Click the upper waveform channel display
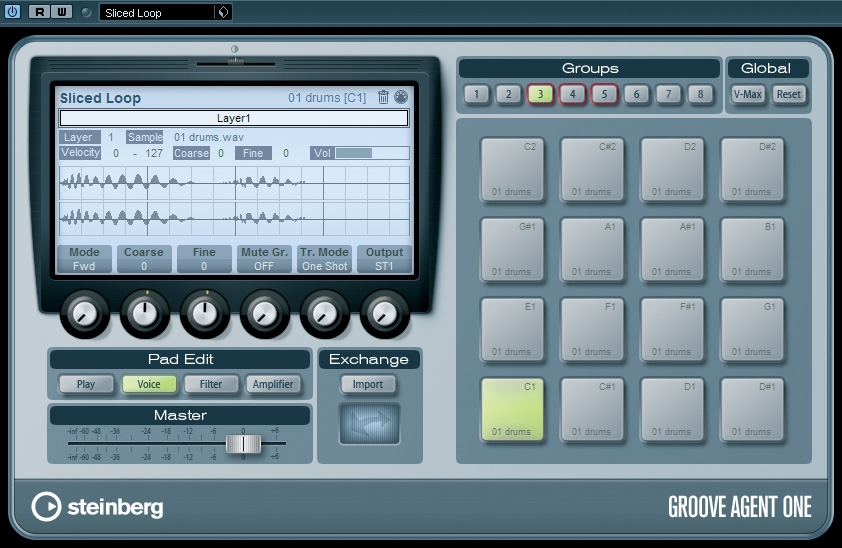This screenshot has width=842, height=548. pos(234,183)
